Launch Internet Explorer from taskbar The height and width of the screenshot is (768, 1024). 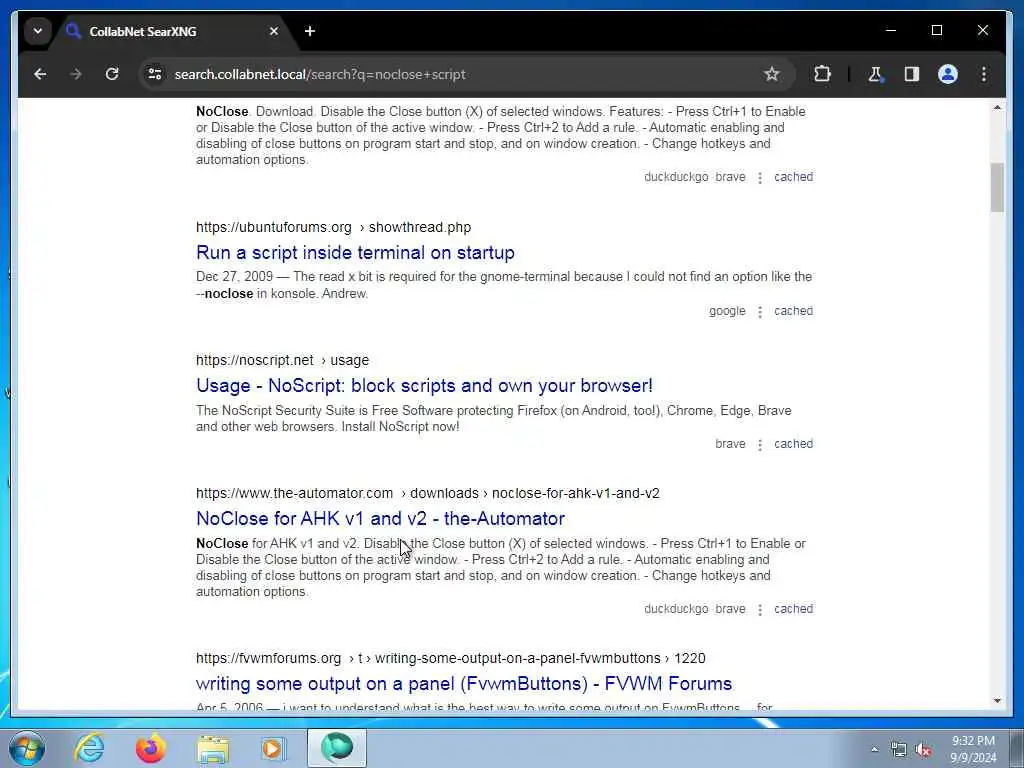[89, 748]
